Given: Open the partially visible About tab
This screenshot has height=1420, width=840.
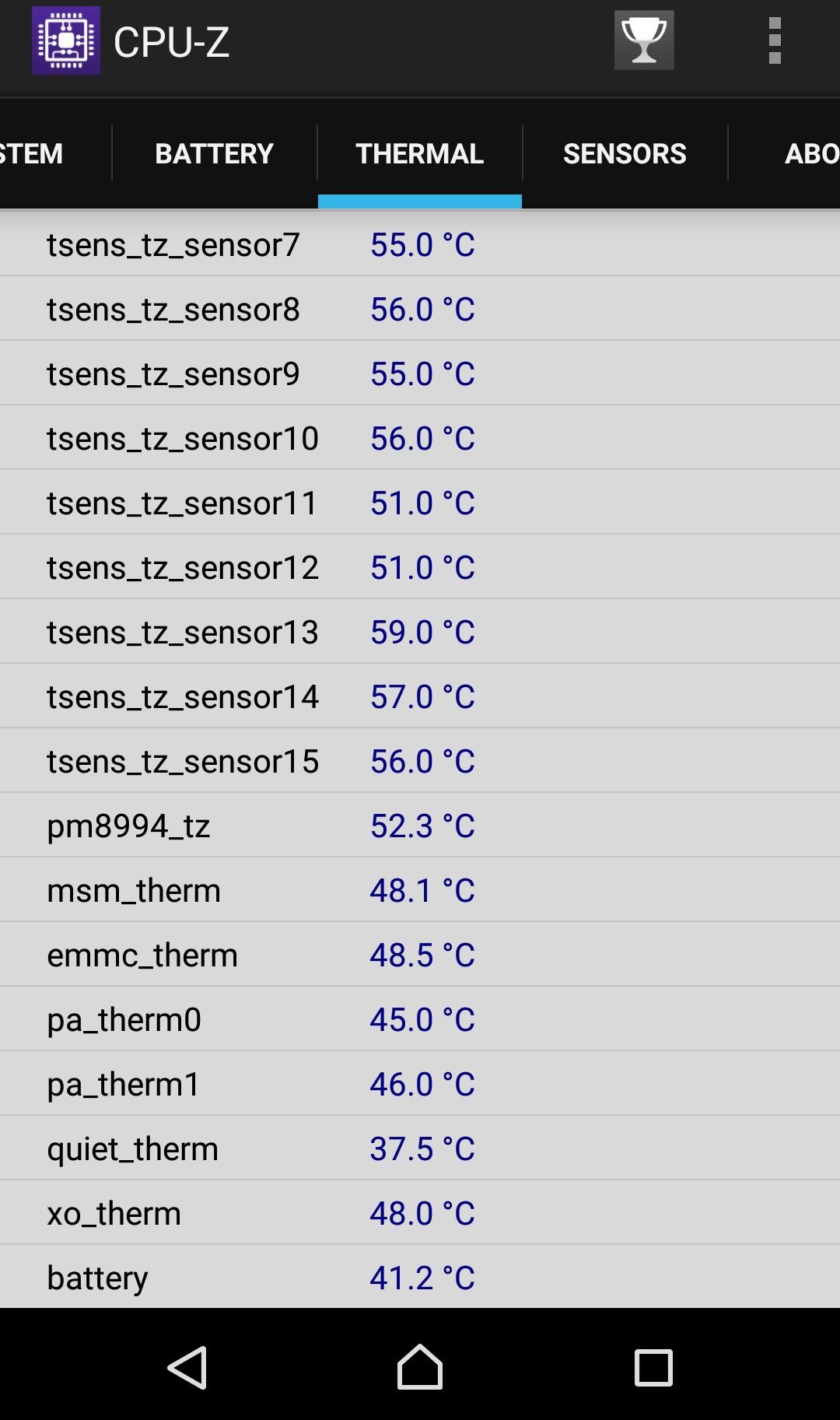Looking at the screenshot, I should [785, 153].
